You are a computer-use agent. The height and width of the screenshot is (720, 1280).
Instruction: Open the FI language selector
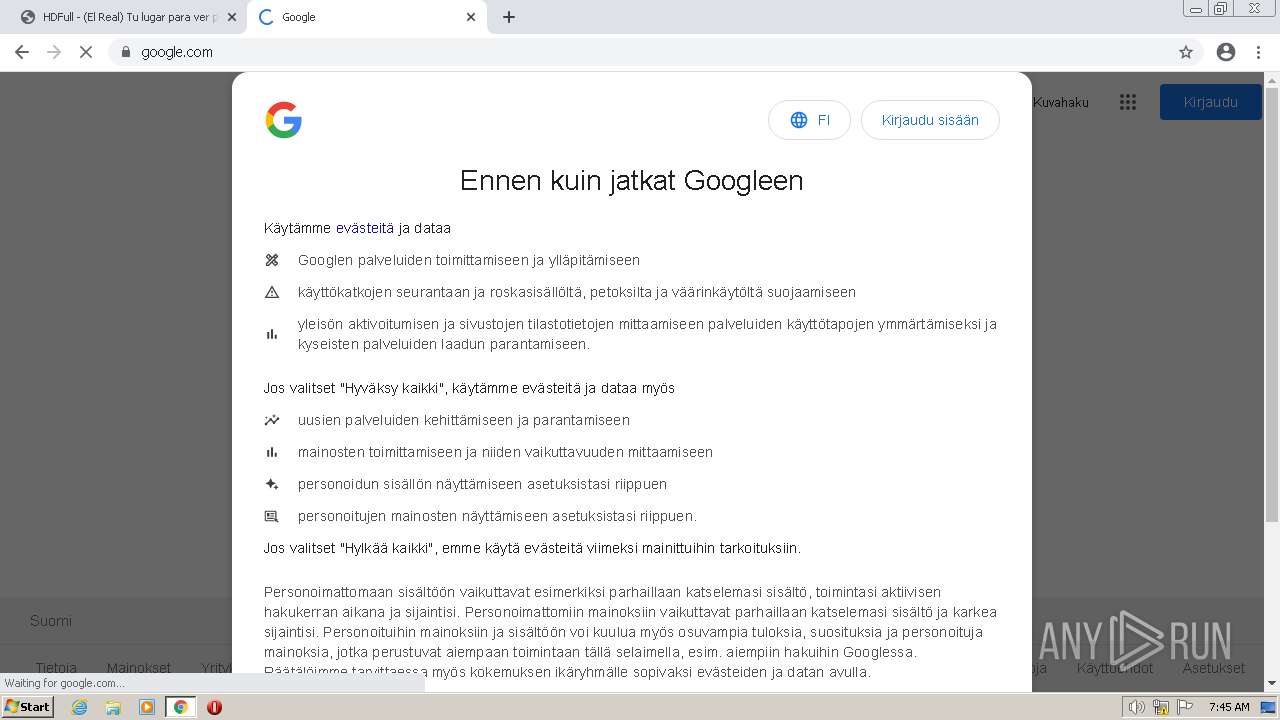coord(809,120)
